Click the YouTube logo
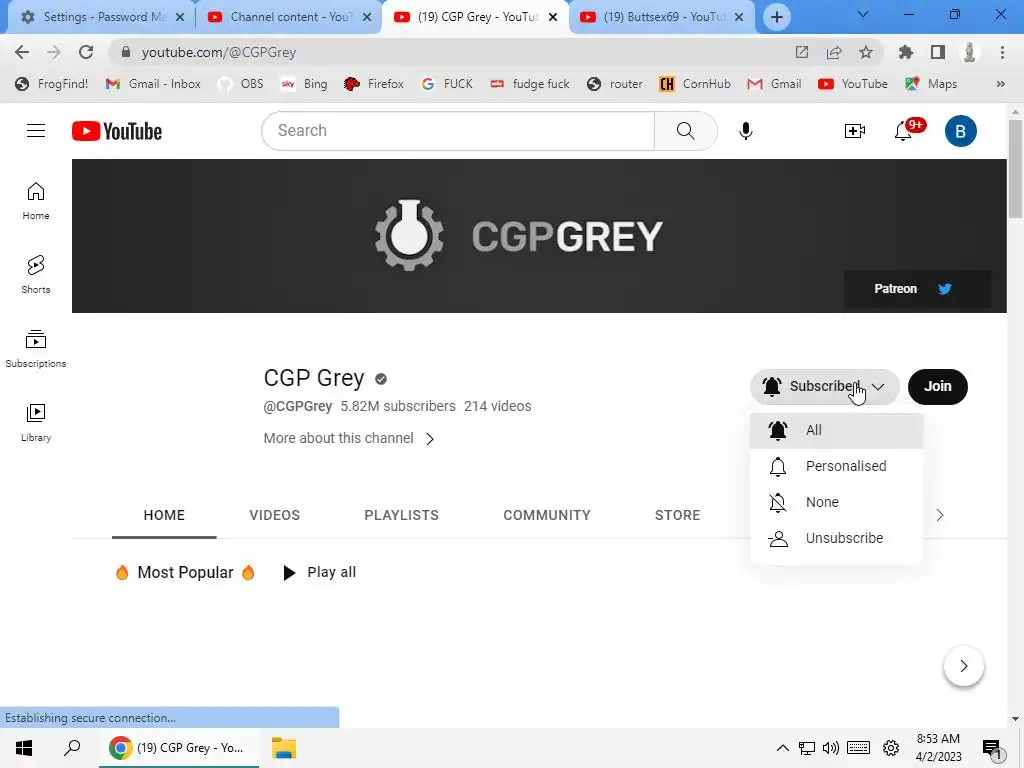This screenshot has width=1024, height=768. click(x=117, y=131)
